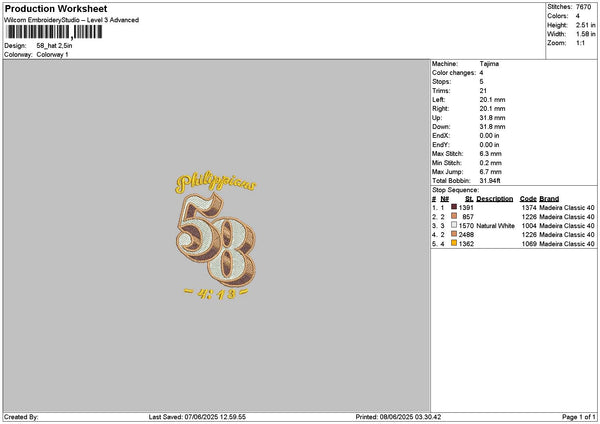Click the Total Bobbin value '31.94ft'

pos(490,181)
